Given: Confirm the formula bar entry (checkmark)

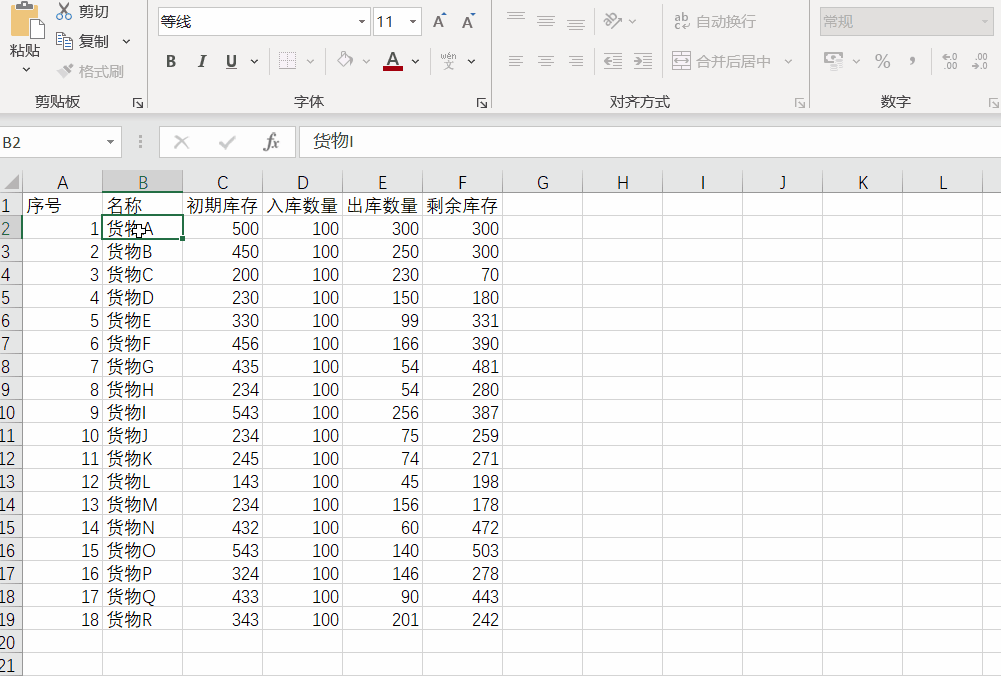Looking at the screenshot, I should (x=227, y=142).
